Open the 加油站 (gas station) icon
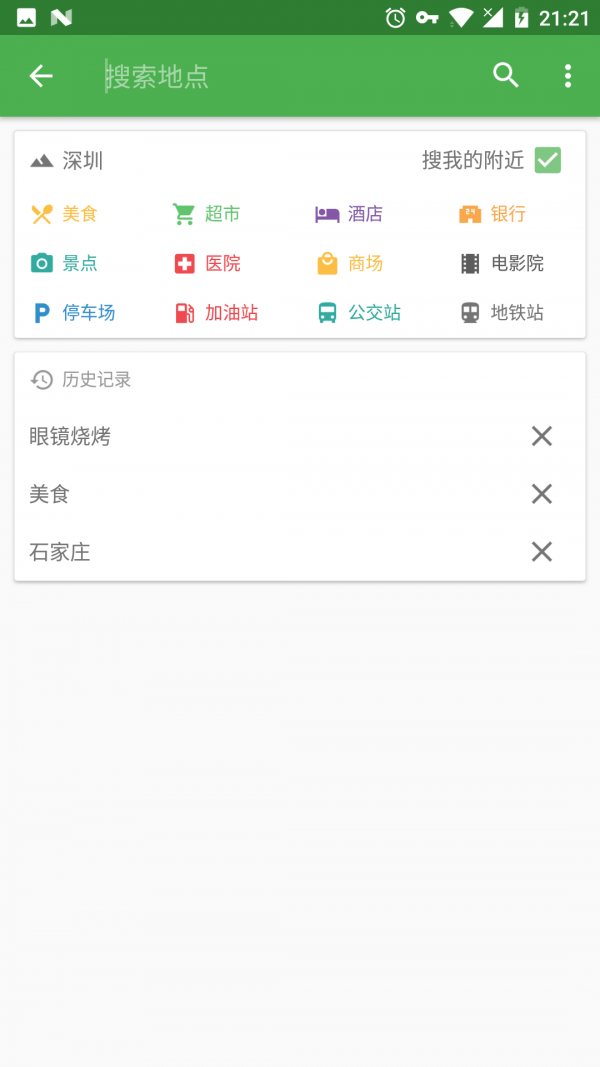Screen dimensions: 600x1067 pyautogui.click(x=184, y=313)
